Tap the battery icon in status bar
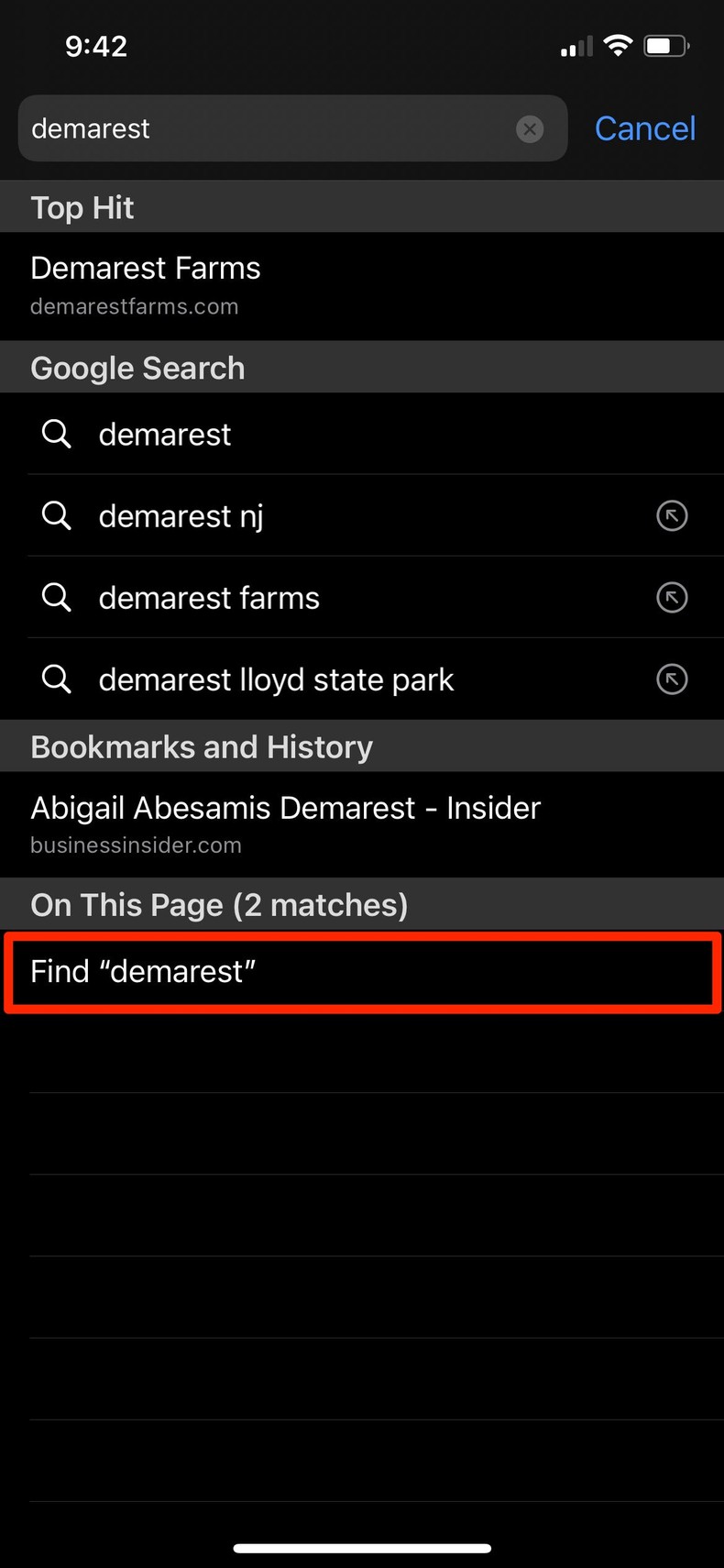This screenshot has height=1568, width=724. click(666, 45)
